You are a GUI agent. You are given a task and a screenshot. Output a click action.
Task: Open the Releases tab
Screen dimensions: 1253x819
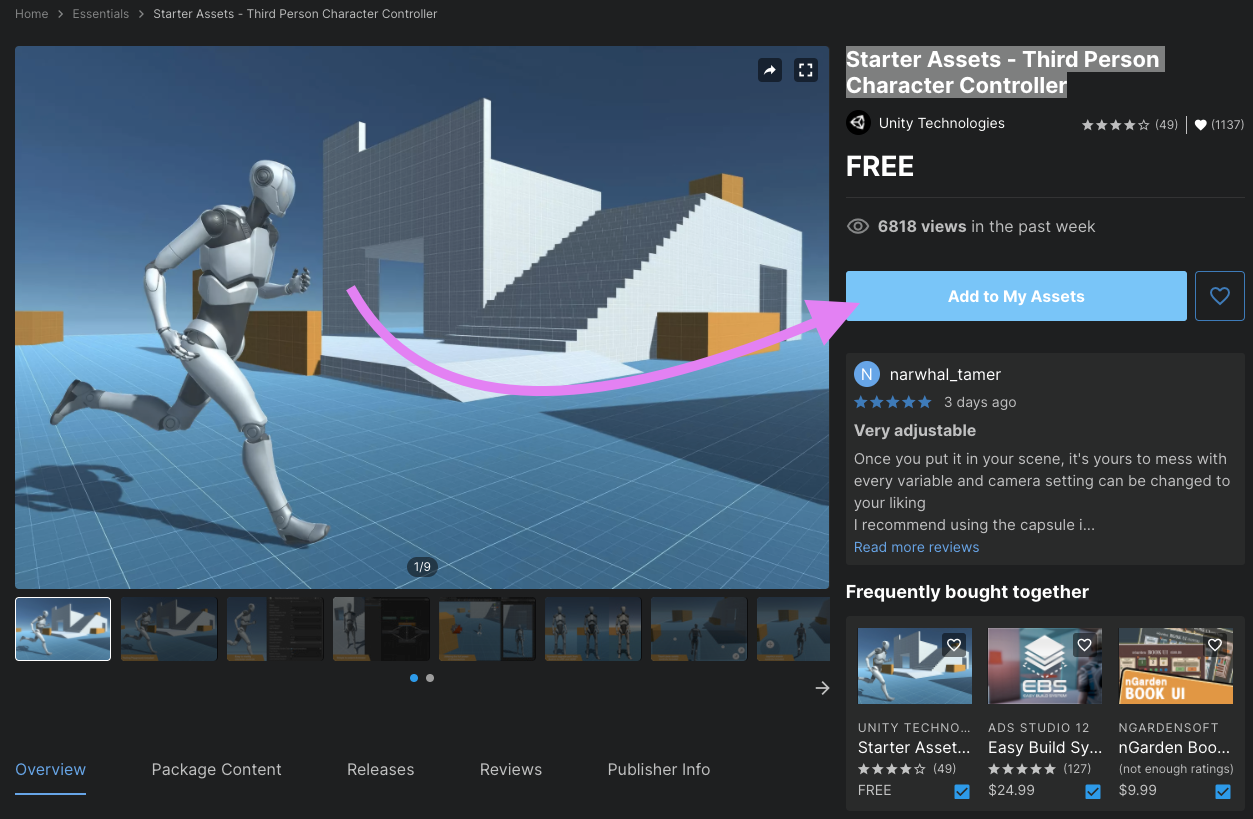380,769
